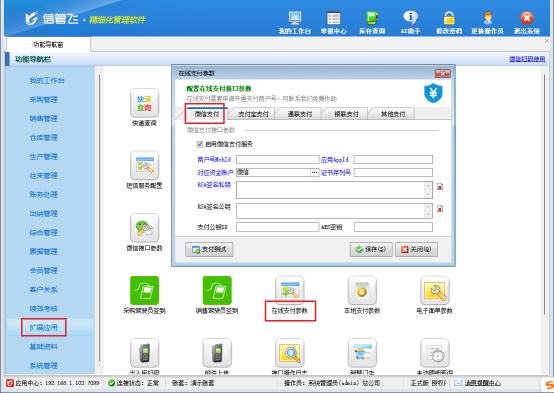Select 账务处理 in the sidebar

pos(43,195)
